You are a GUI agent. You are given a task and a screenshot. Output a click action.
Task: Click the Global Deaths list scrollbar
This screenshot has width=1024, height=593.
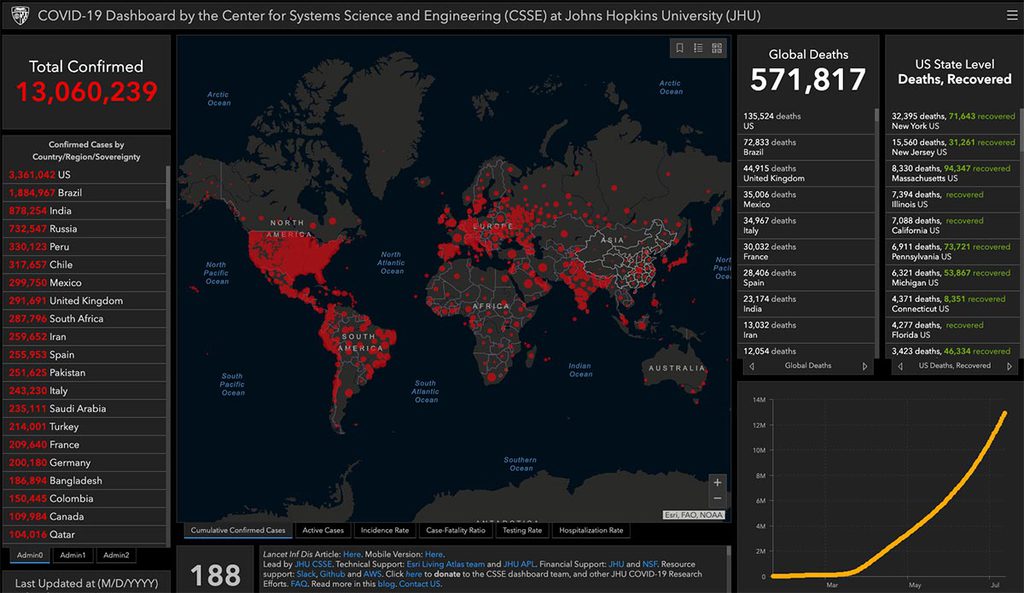[x=876, y=116]
